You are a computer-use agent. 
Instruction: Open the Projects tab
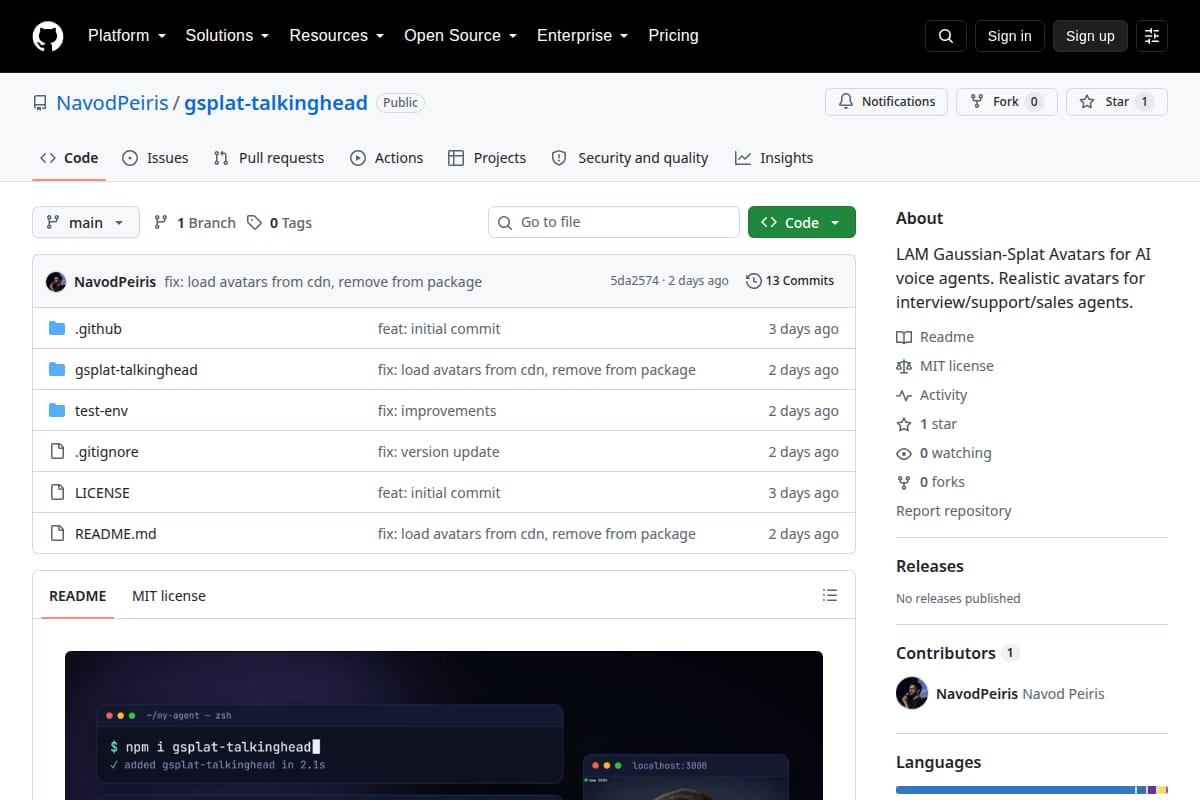click(487, 158)
